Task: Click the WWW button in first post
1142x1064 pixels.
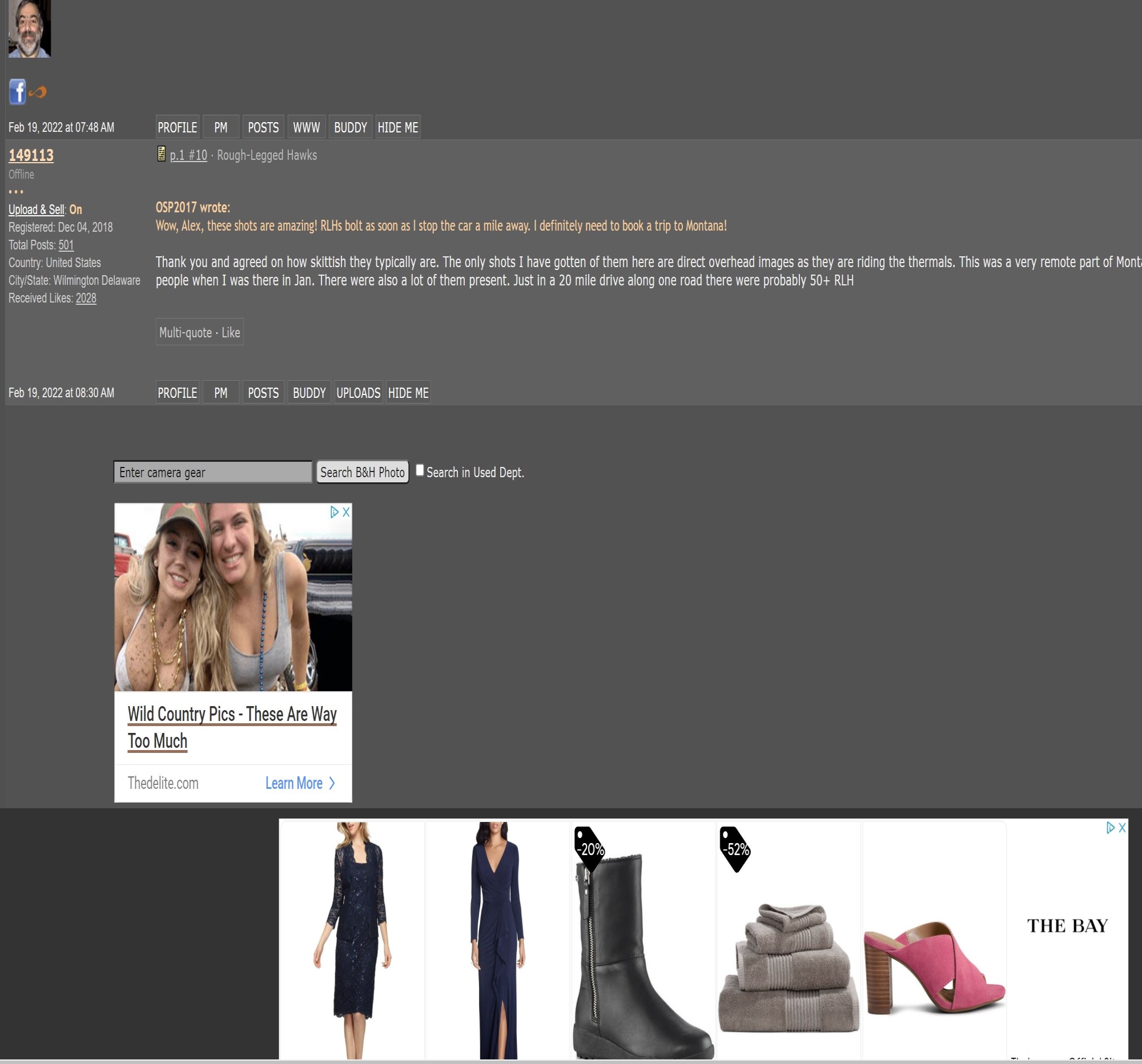Action: [x=306, y=127]
